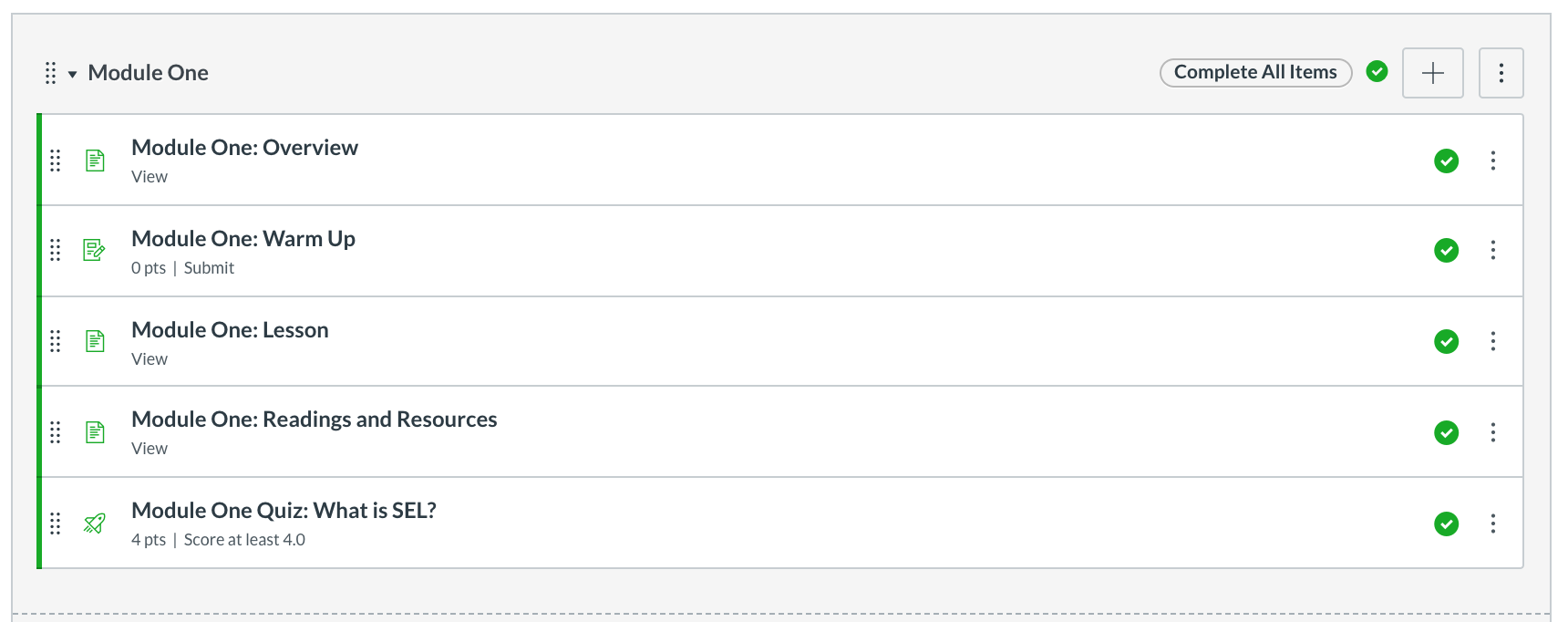Open options menu for the SEL quiz

[x=1492, y=524]
